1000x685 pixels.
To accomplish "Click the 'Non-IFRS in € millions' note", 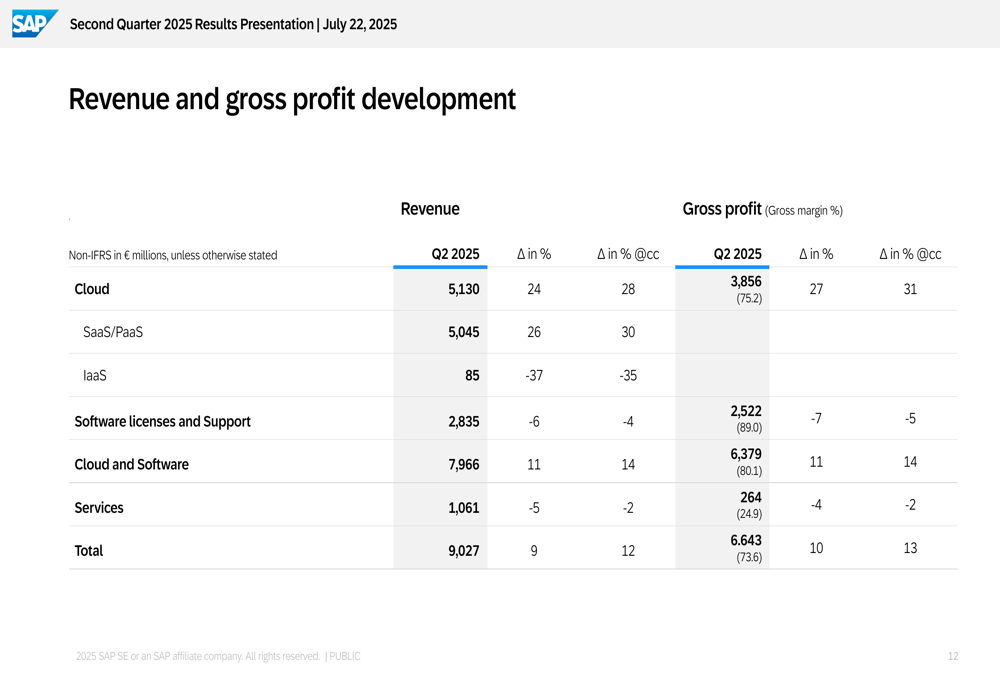I will tap(173, 255).
